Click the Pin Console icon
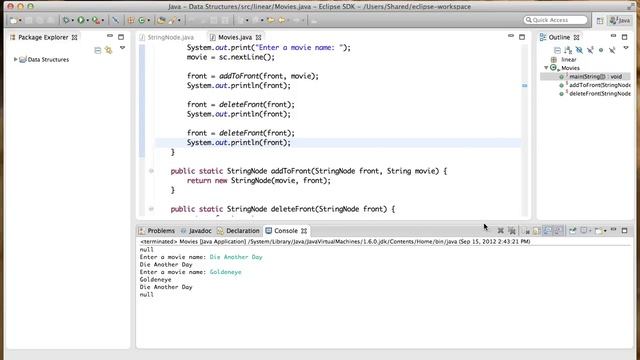640x360 pixels. tap(573, 231)
